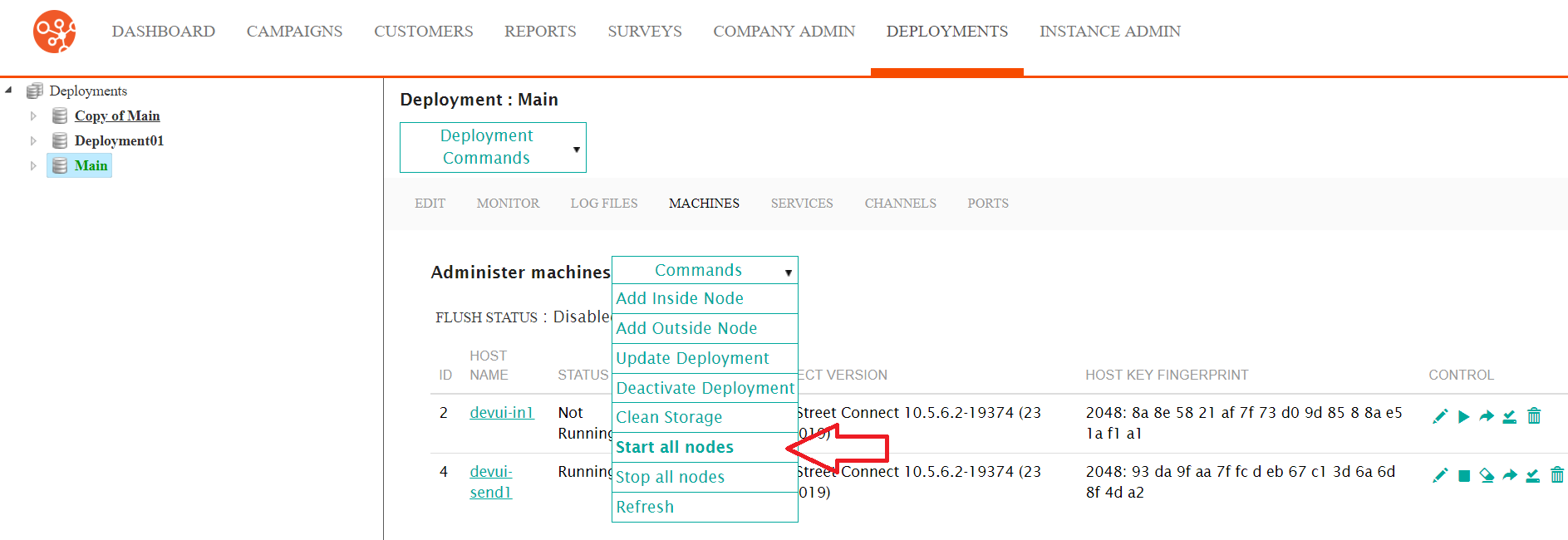The image size is (1568, 540).
Task: Choose Clean Storage command
Action: tap(705, 417)
